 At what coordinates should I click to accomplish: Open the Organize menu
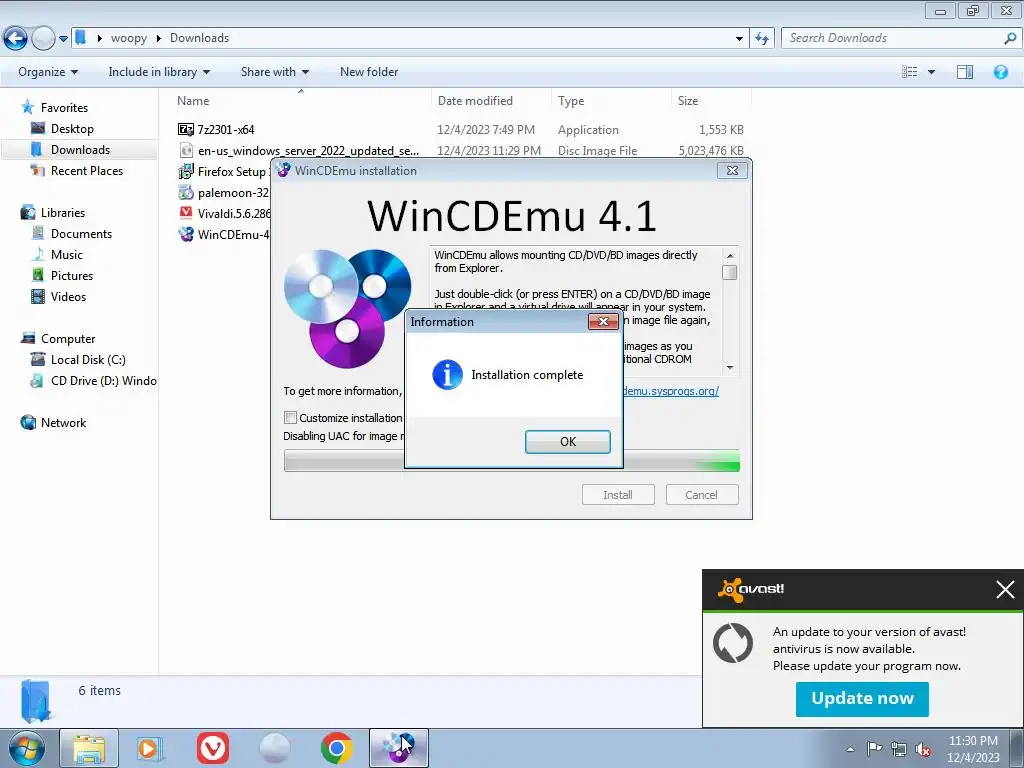point(48,72)
